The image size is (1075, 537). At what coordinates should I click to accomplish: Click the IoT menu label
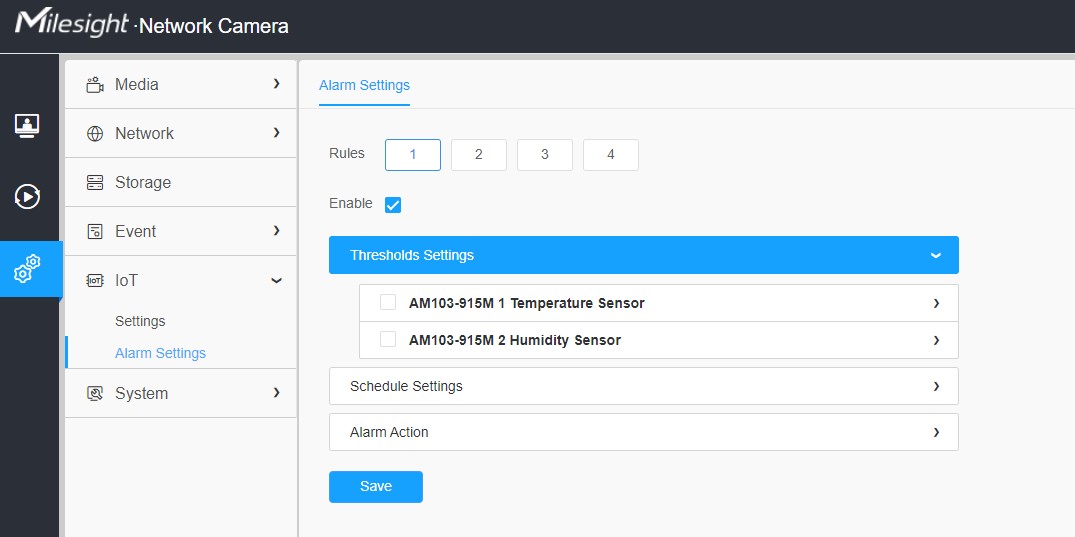(x=126, y=281)
